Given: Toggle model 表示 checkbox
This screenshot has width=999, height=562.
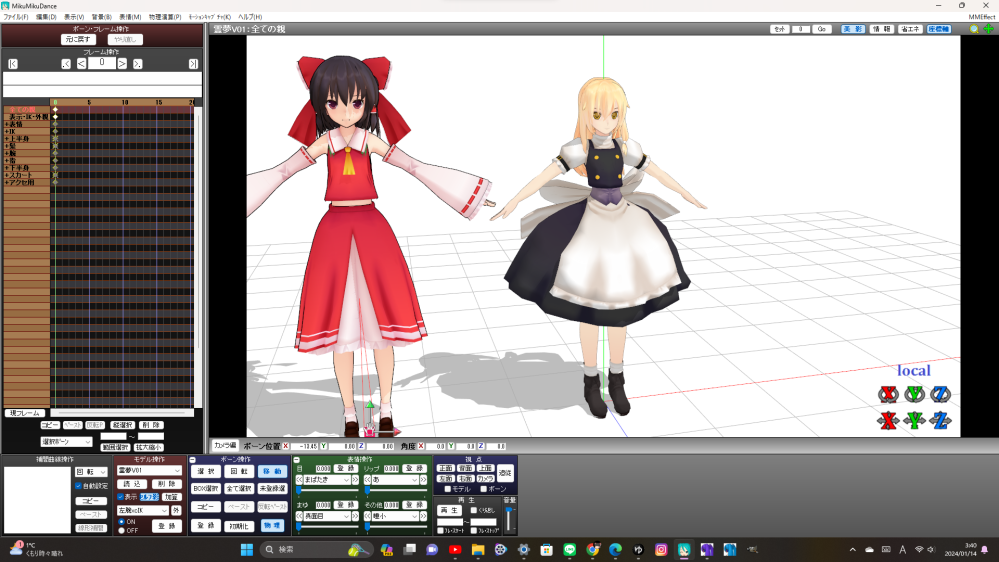Looking at the screenshot, I should 120,496.
